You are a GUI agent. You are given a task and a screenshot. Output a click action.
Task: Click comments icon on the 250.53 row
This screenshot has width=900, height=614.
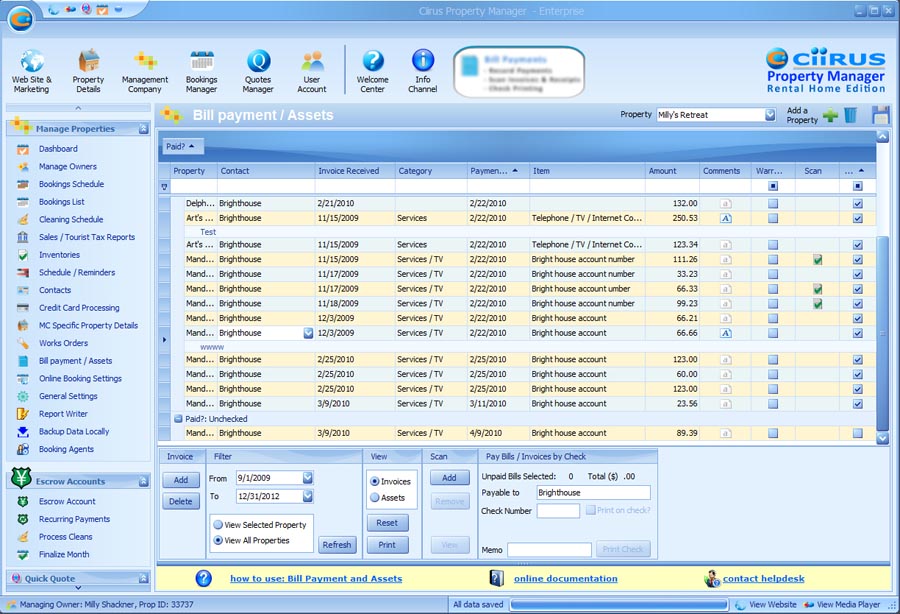(x=726, y=218)
